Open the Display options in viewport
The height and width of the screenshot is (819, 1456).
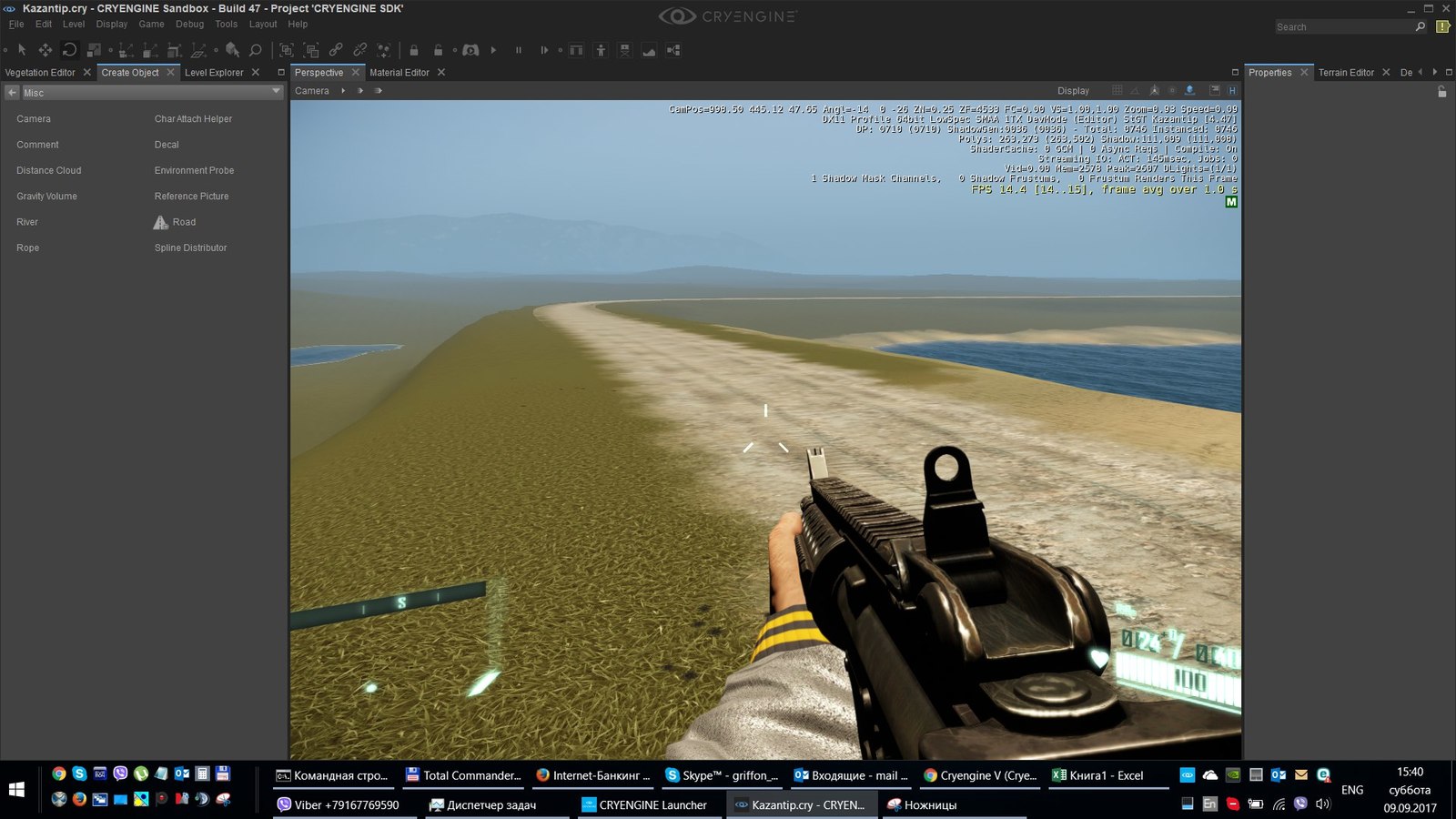[1073, 91]
